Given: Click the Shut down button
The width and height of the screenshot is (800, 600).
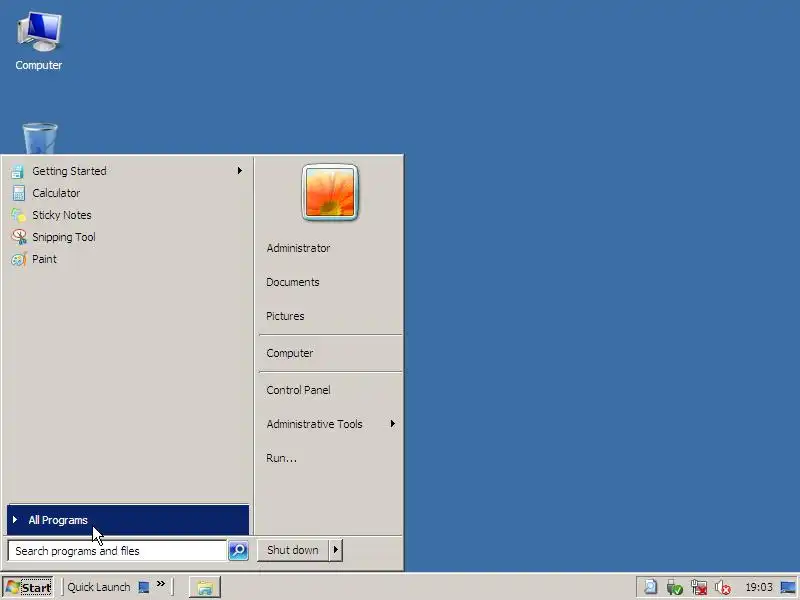Looking at the screenshot, I should (293, 550).
